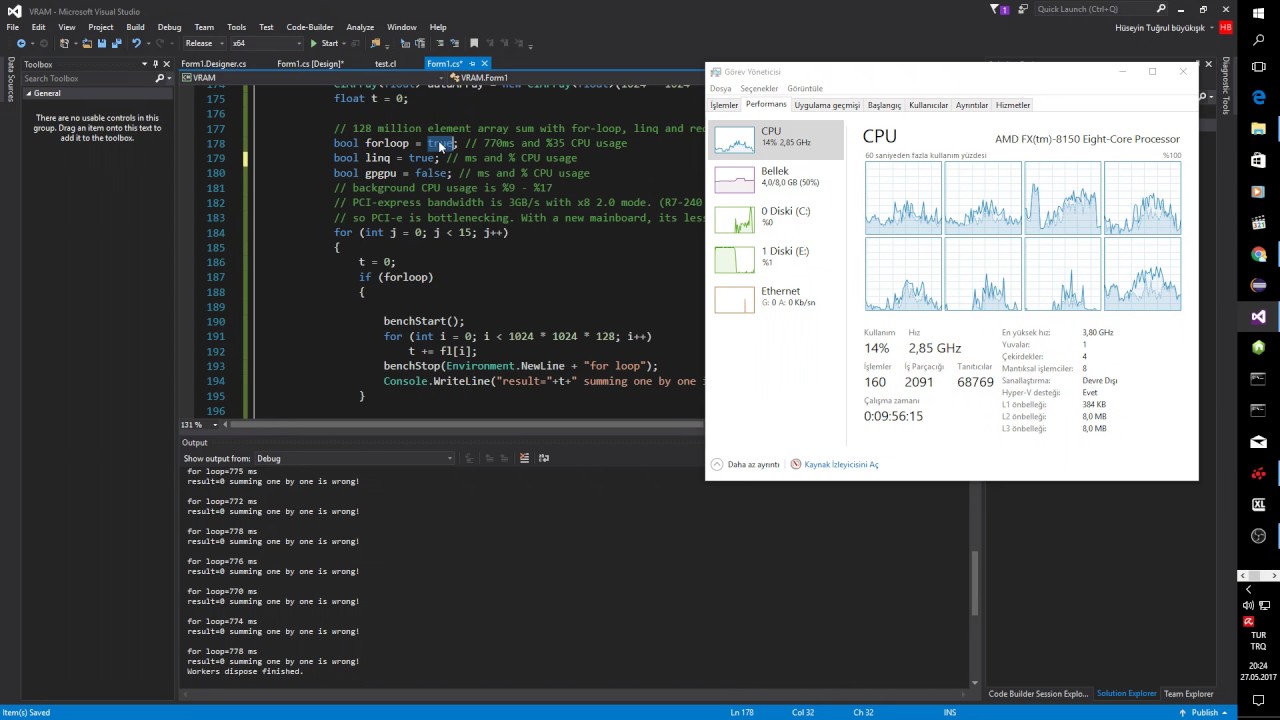The height and width of the screenshot is (720, 1280).
Task: Switch to test.cl tab
Action: (385, 64)
